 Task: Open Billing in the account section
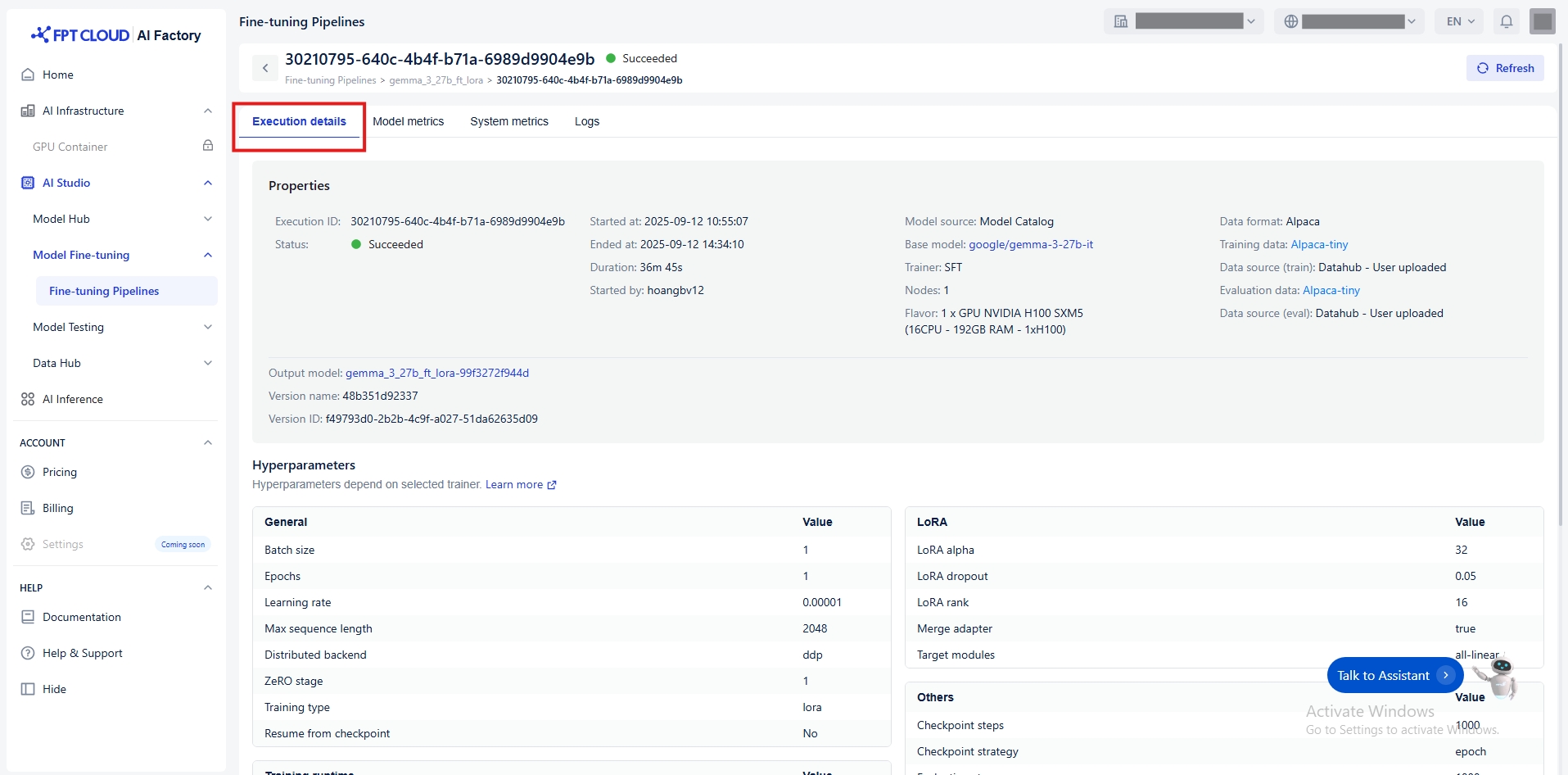pyautogui.click(x=57, y=508)
